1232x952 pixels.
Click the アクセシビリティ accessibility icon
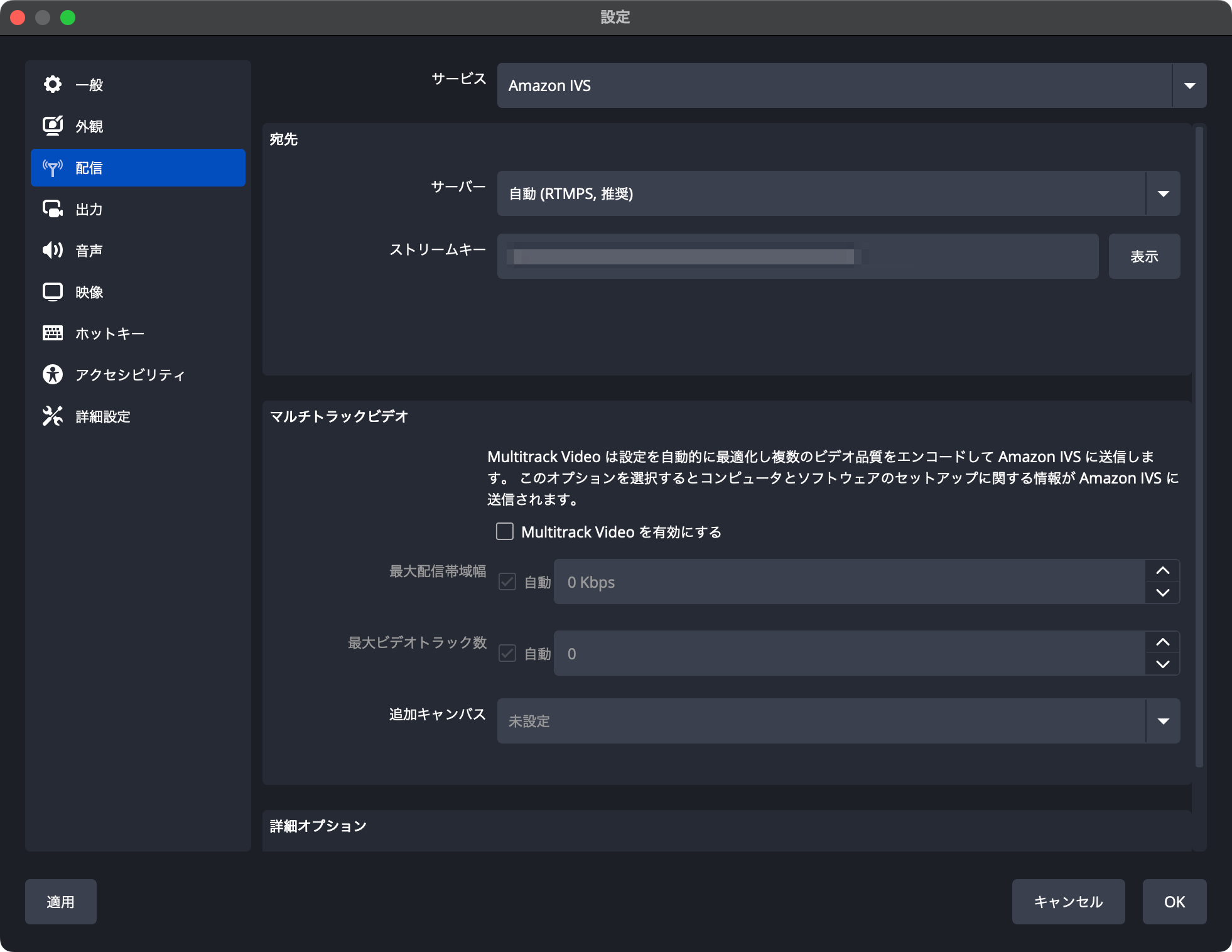pos(53,374)
